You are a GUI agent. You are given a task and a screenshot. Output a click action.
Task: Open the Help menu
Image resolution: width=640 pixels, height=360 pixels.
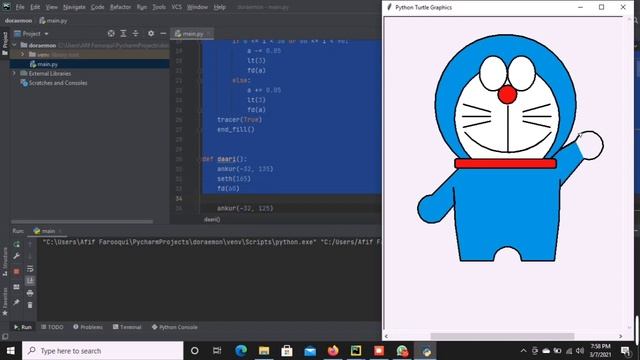220,7
